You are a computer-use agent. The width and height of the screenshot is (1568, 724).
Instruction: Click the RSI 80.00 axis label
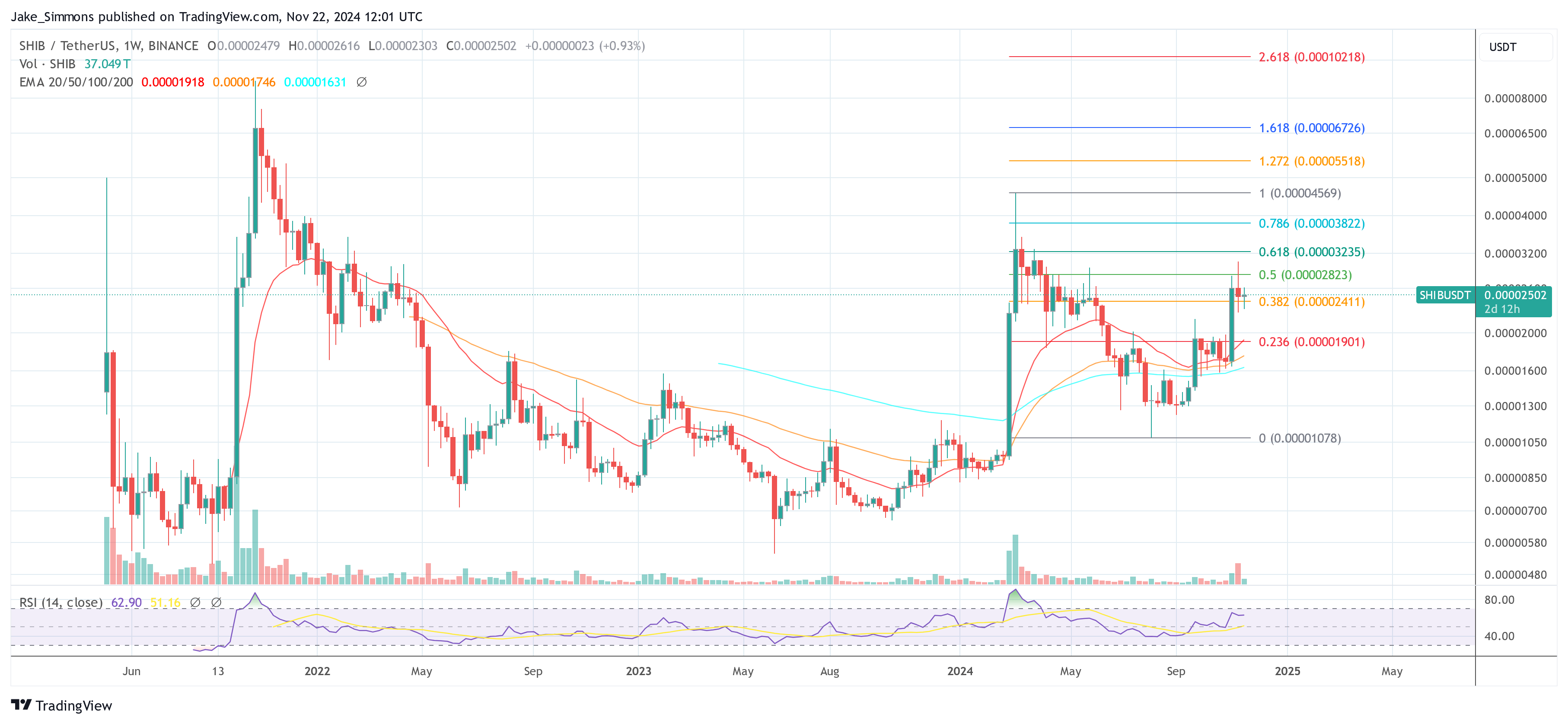click(x=1499, y=600)
